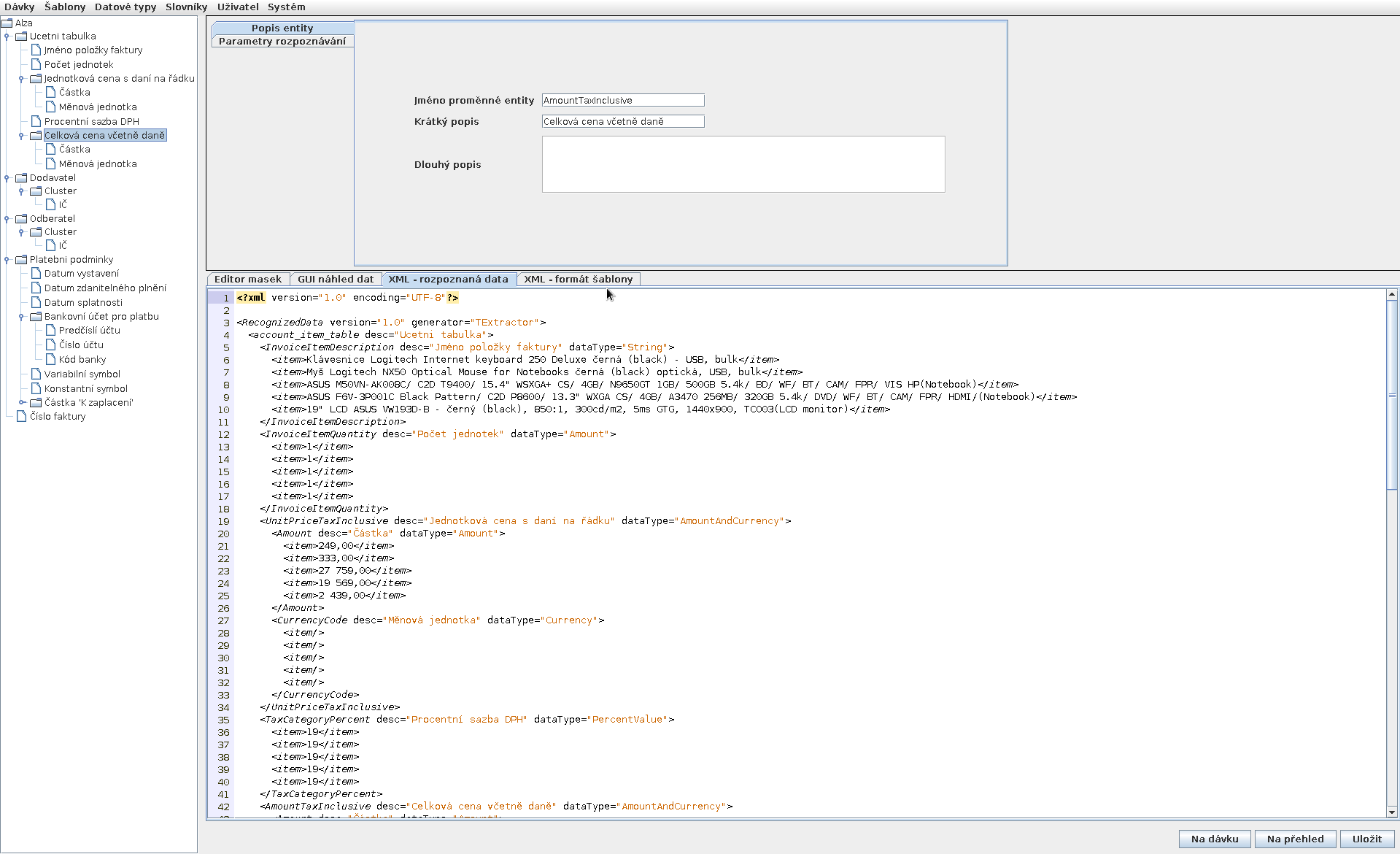Open the Datové typy menu

[125, 7]
